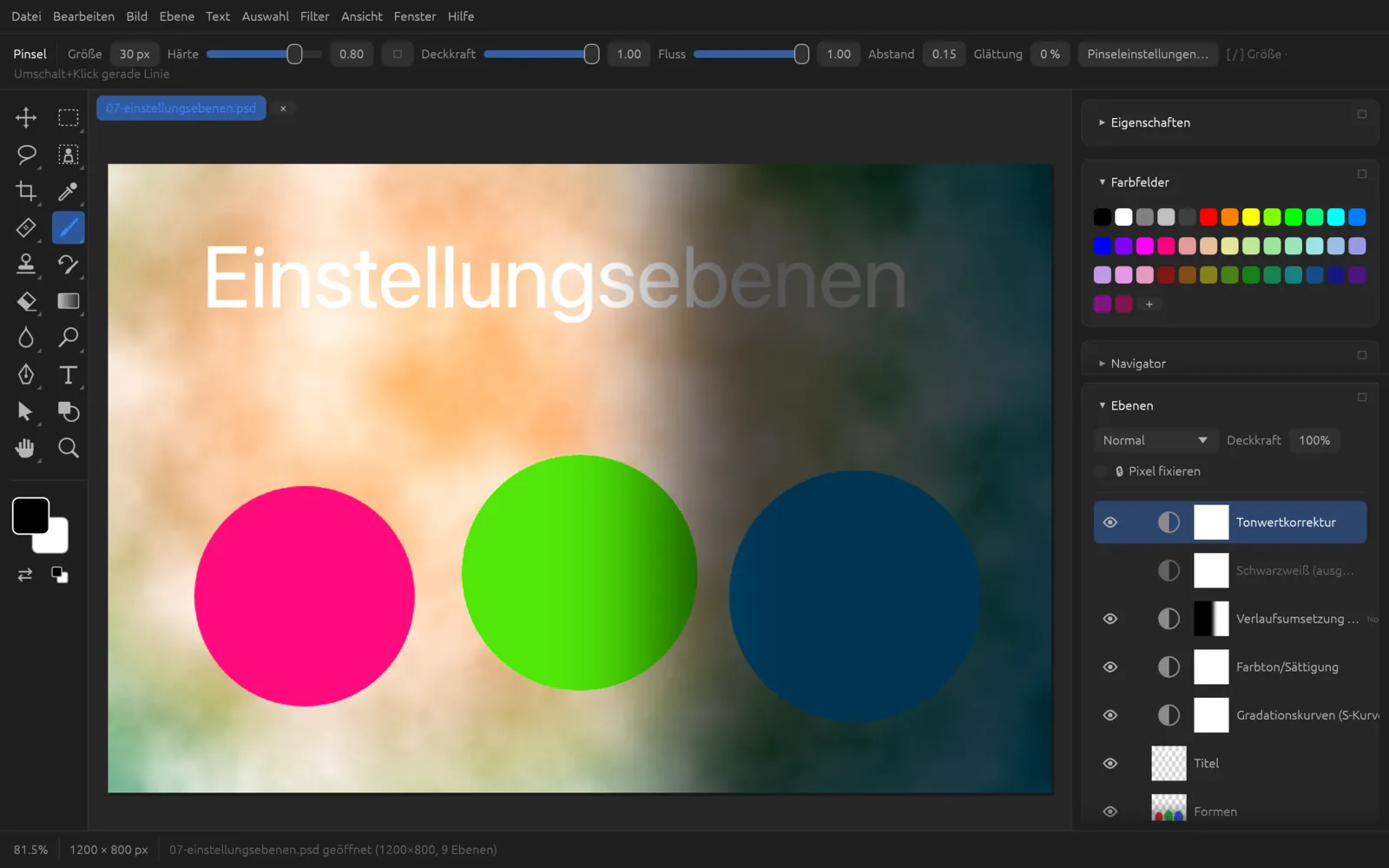Select the Hand pan tool
This screenshot has width=1389, height=868.
pos(26,448)
